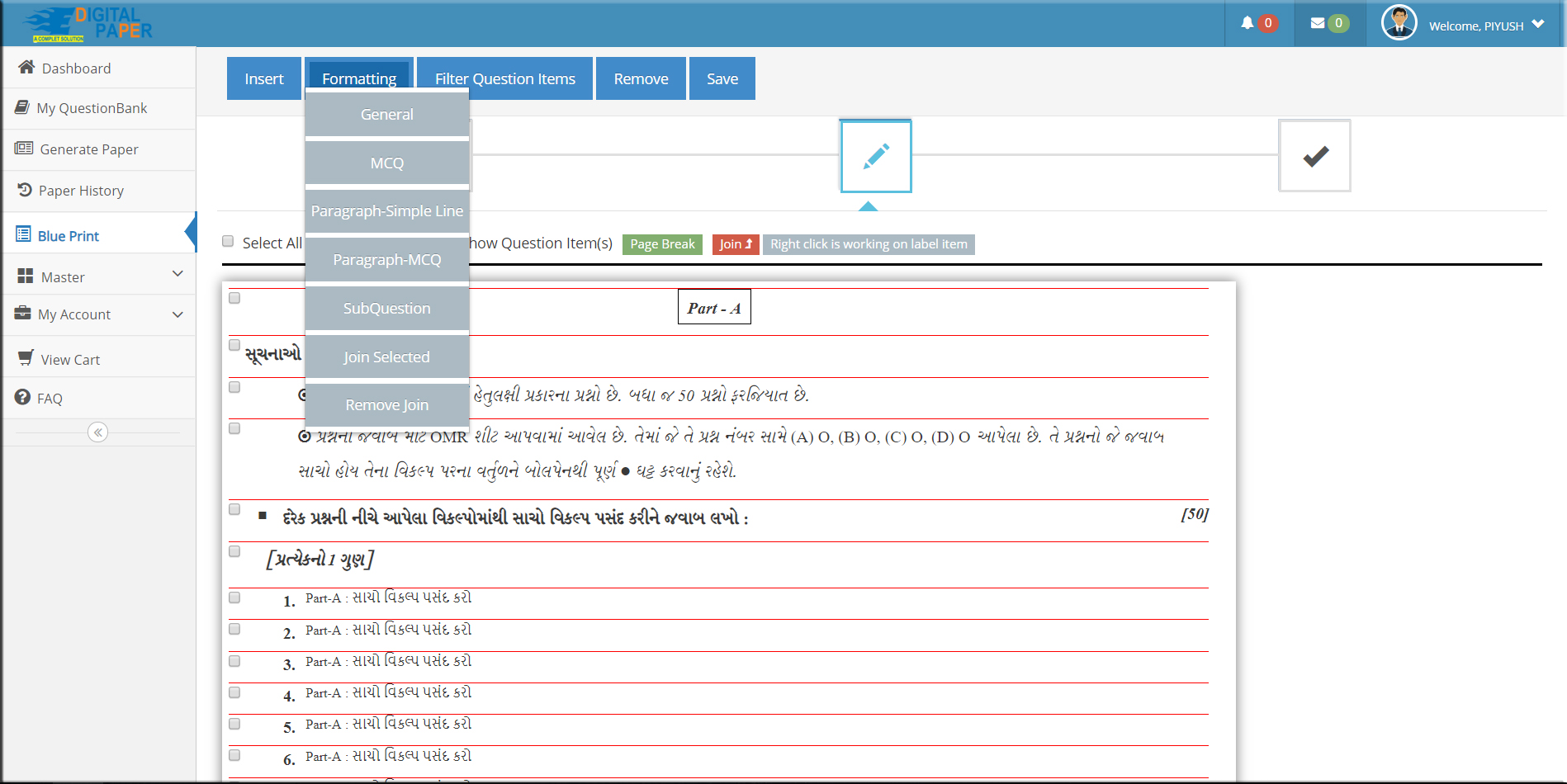Open FAQ help in the sidebar
The height and width of the screenshot is (784, 1567).
[49, 399]
